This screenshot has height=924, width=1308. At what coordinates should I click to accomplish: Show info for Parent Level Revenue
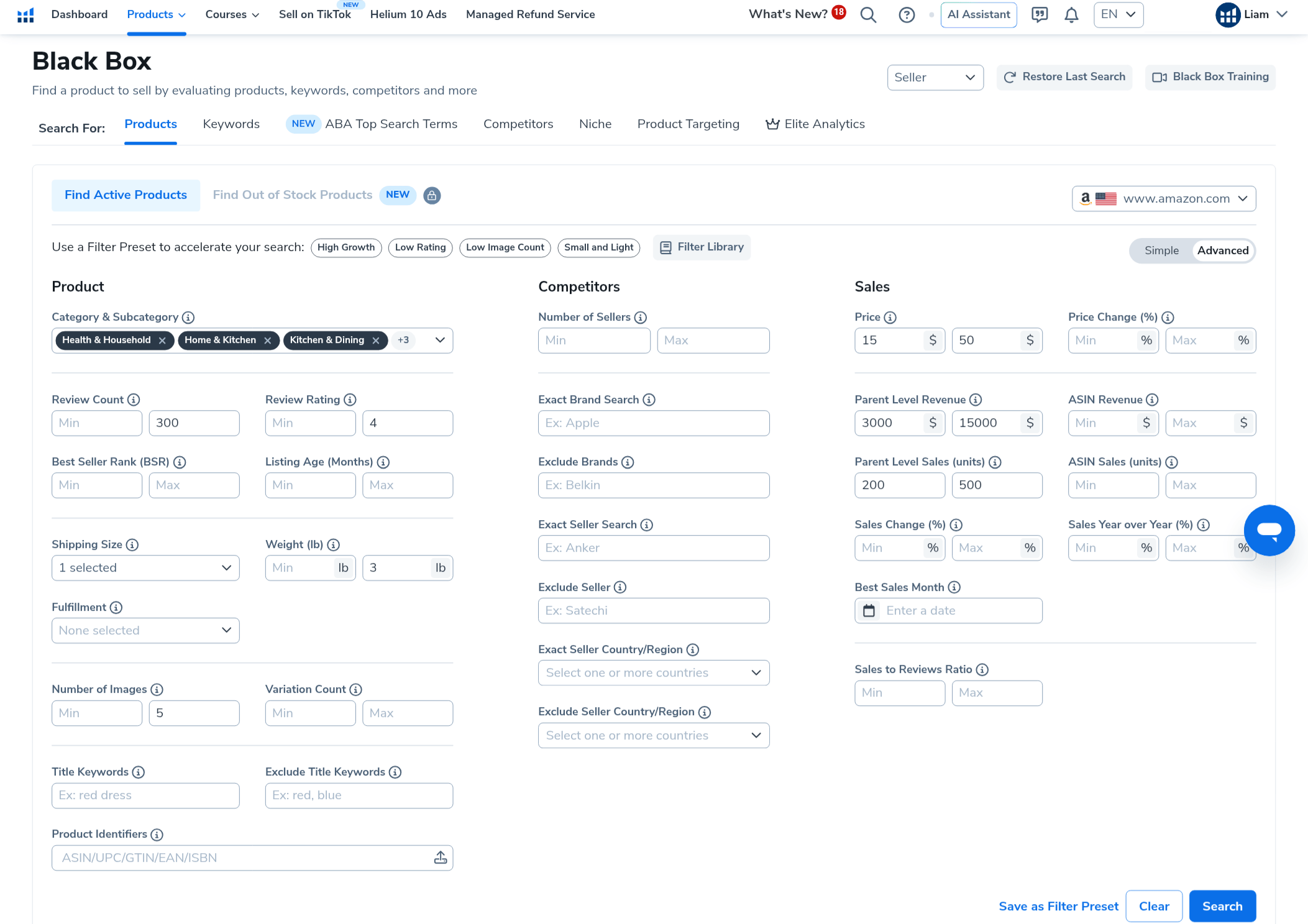[x=976, y=400]
